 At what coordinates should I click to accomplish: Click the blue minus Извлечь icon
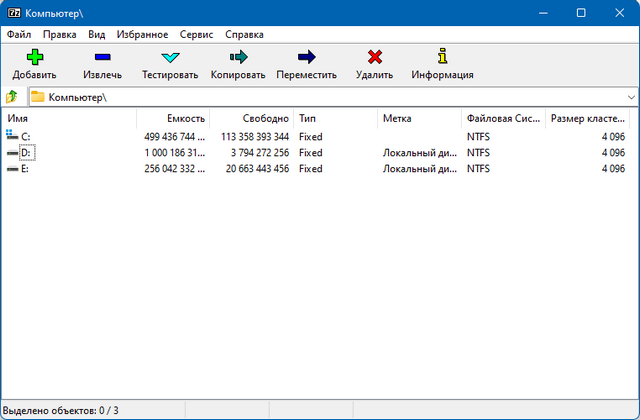point(102,57)
